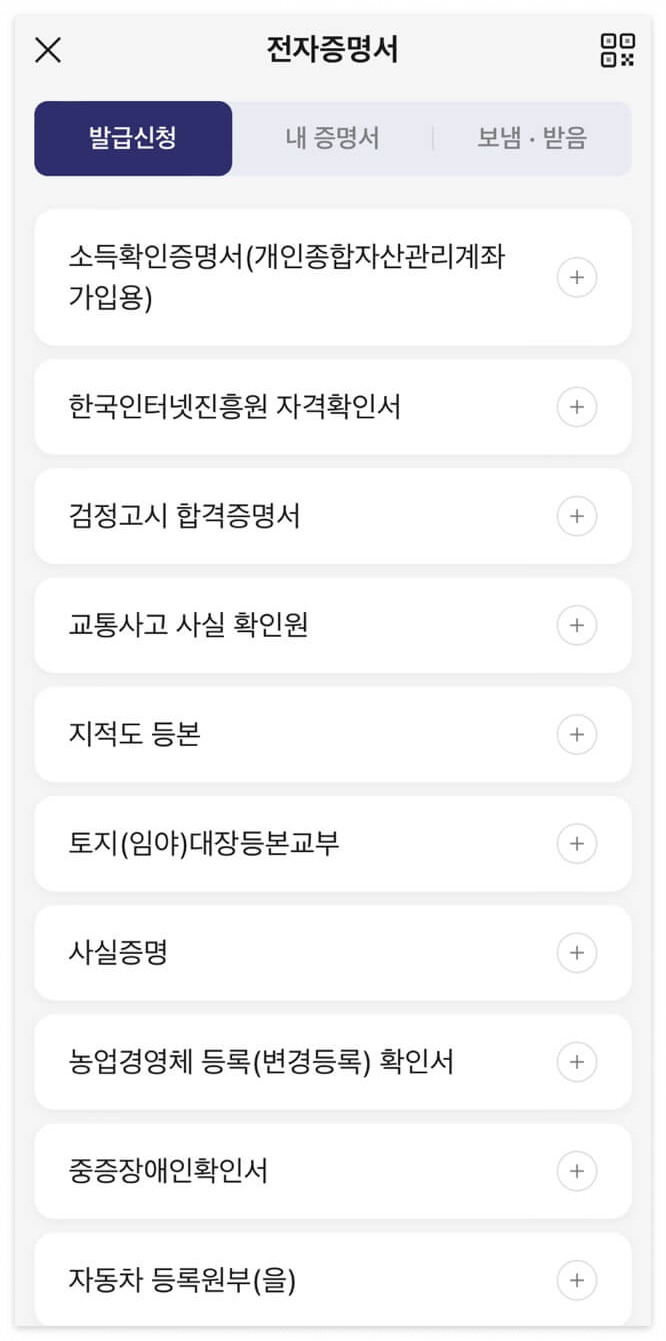Expand the 교통사고 사실 확인원 entry
Screen dimensions: 666x1341
[x=577, y=625]
